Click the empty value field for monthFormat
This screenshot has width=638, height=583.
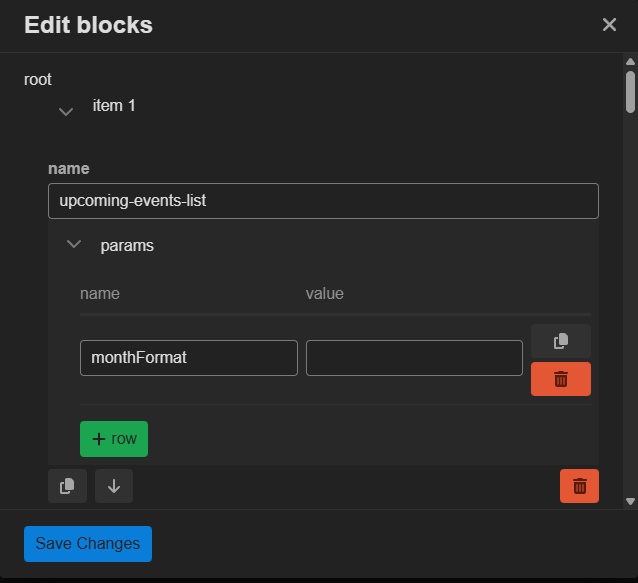tap(414, 358)
